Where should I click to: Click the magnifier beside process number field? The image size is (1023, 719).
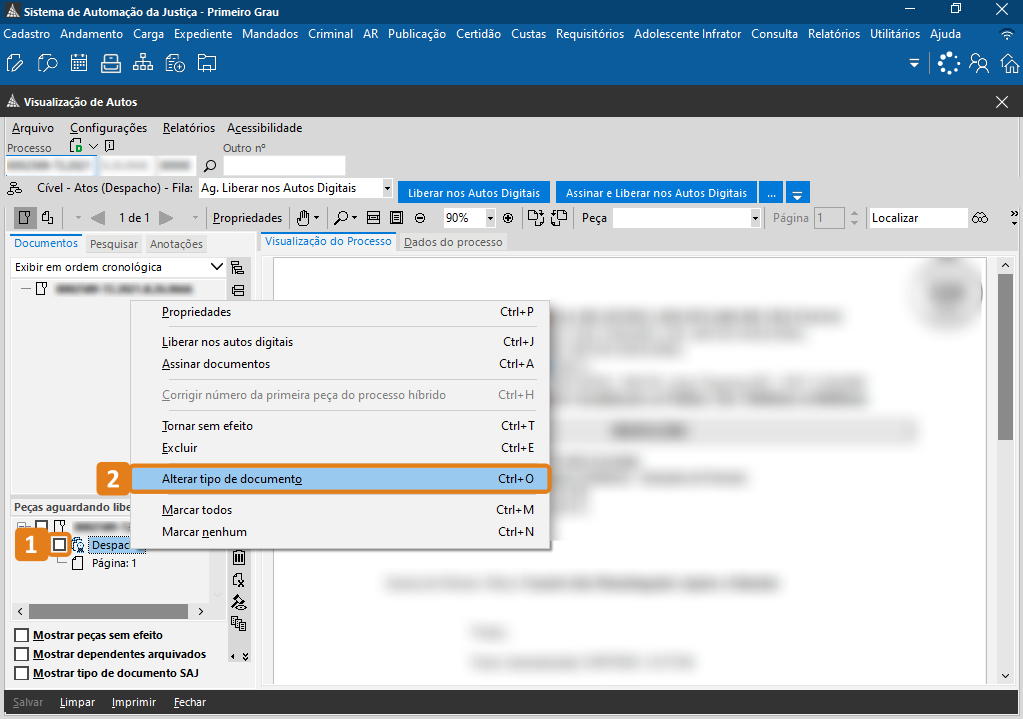[210, 166]
